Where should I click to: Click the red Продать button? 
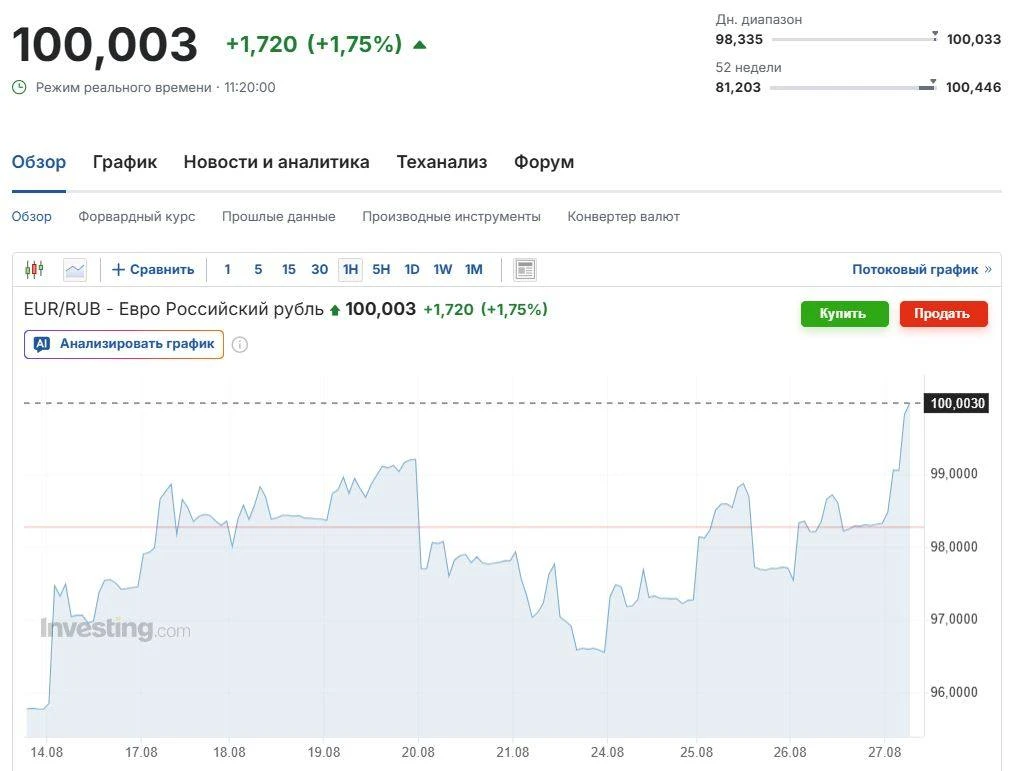[944, 314]
